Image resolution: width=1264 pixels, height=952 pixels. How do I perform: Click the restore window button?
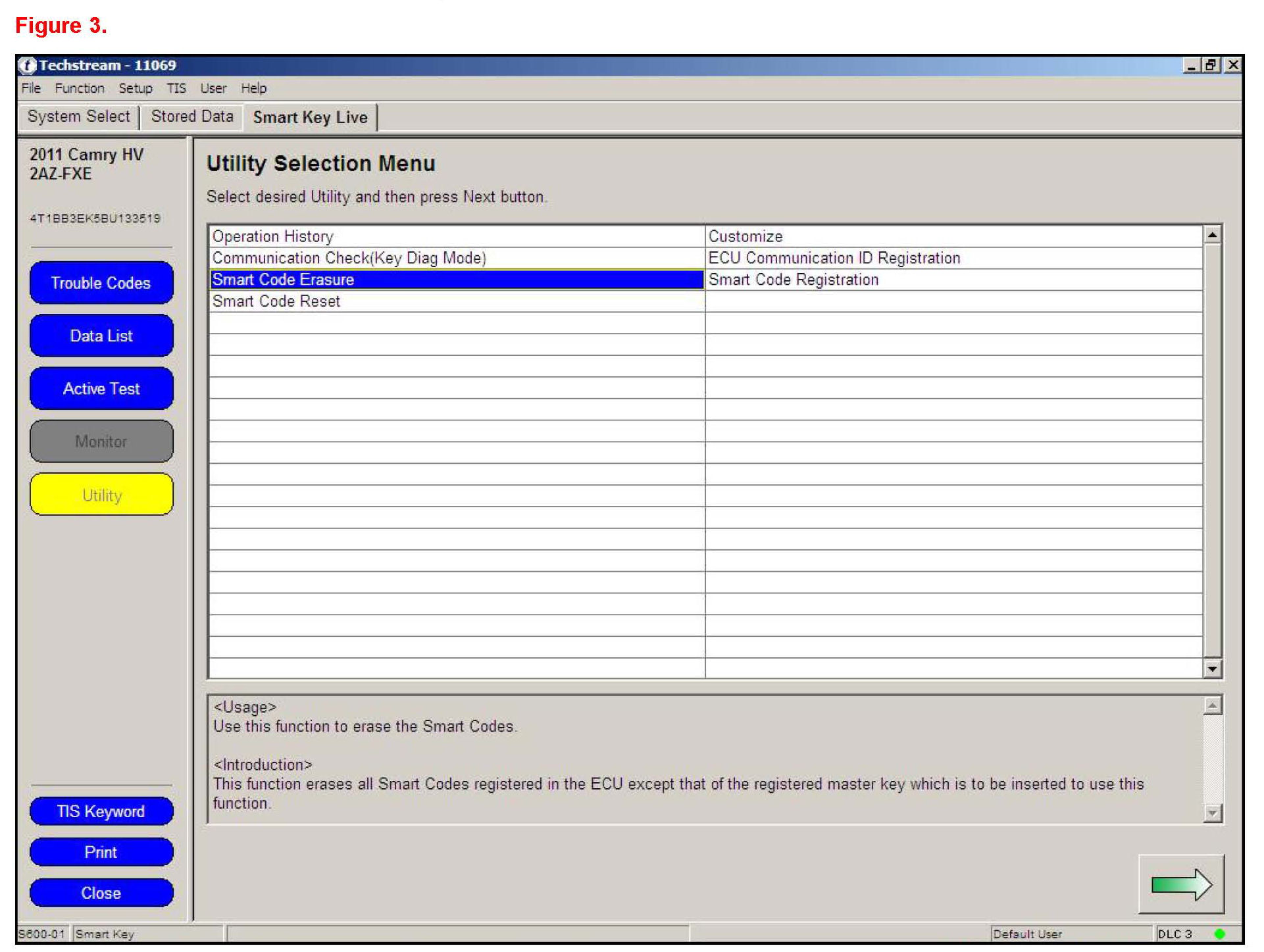click(x=1211, y=65)
